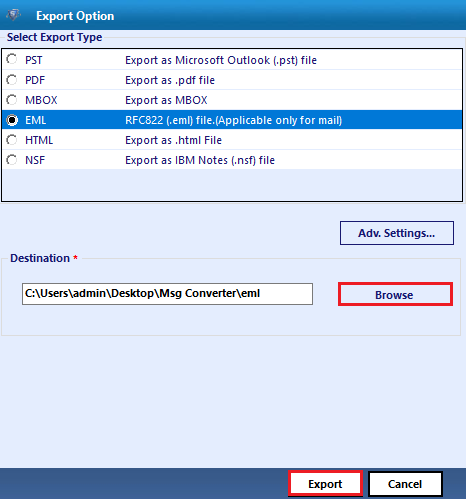Screen dimensions: 466x499
Task: Click the MBOX label
Action: click(41, 100)
